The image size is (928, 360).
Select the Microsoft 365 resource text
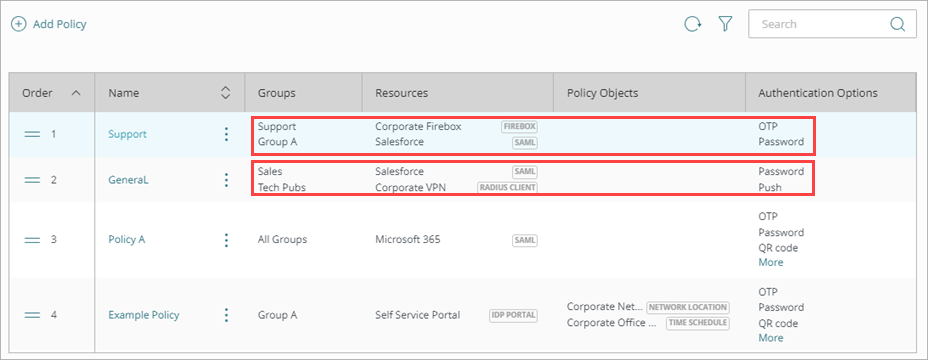coord(408,240)
